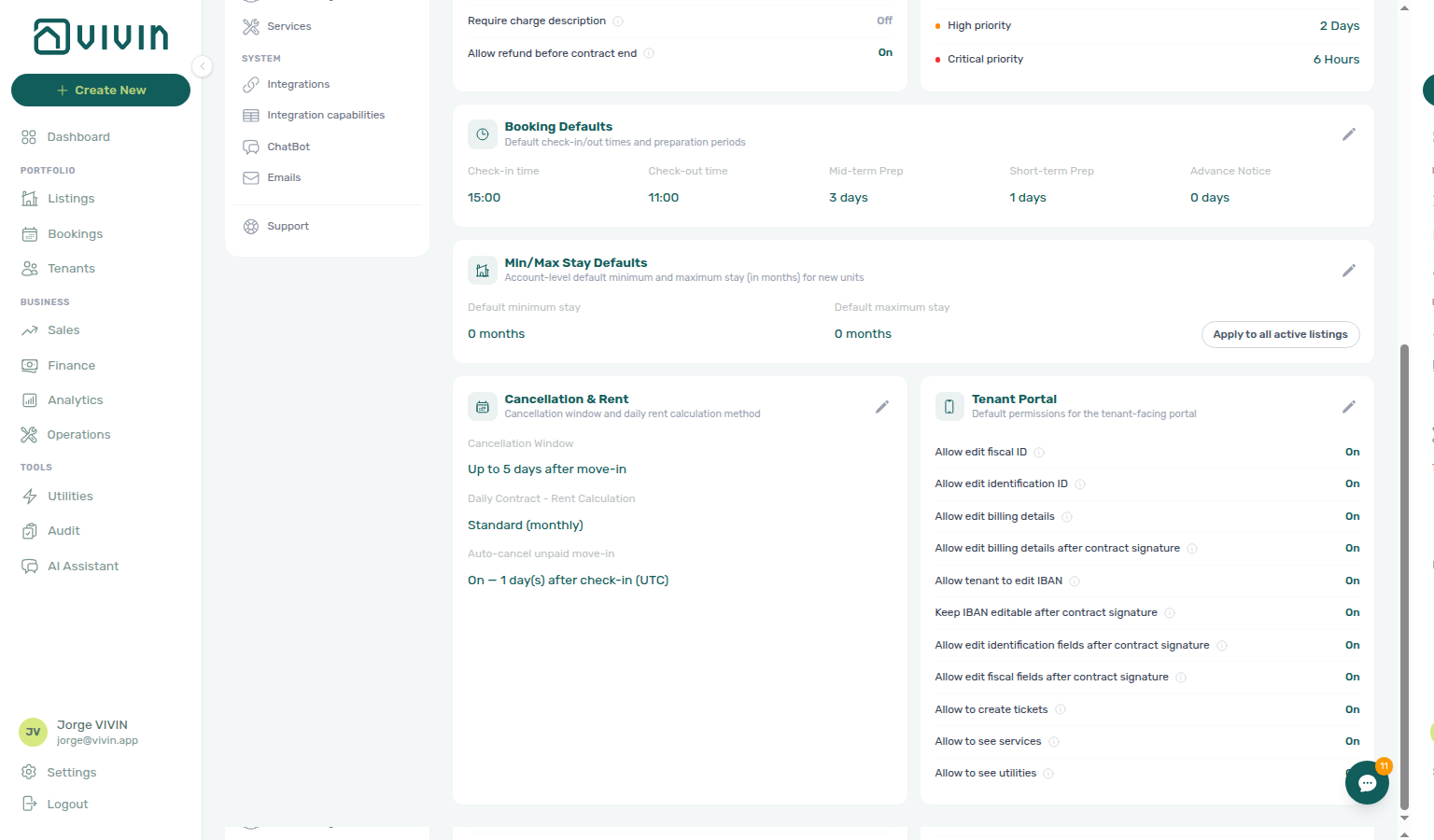Click On value of Allow to create tickets
The height and width of the screenshot is (840, 1434).
click(x=1352, y=709)
